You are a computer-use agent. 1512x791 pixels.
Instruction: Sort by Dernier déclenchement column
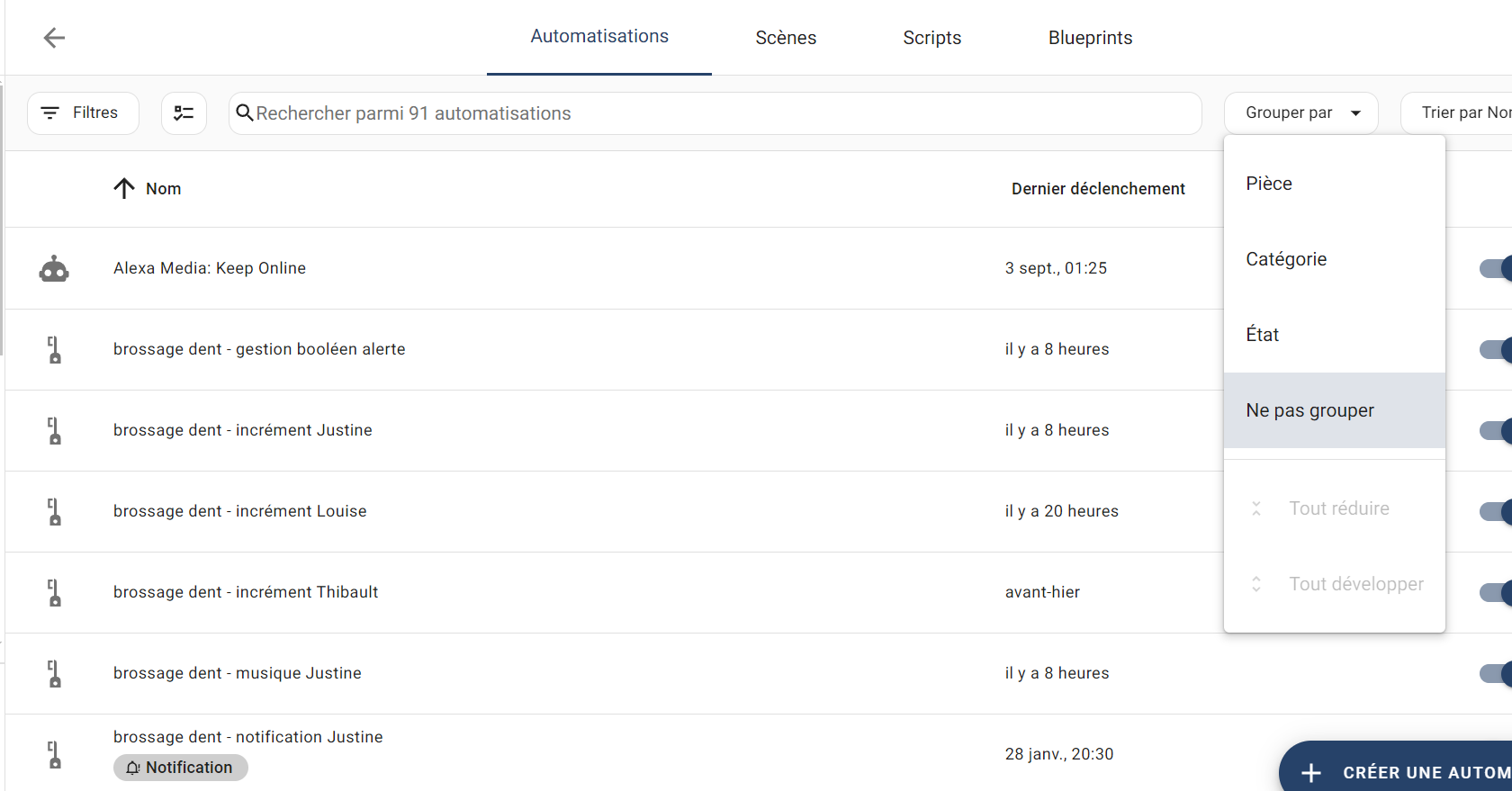(x=1098, y=189)
